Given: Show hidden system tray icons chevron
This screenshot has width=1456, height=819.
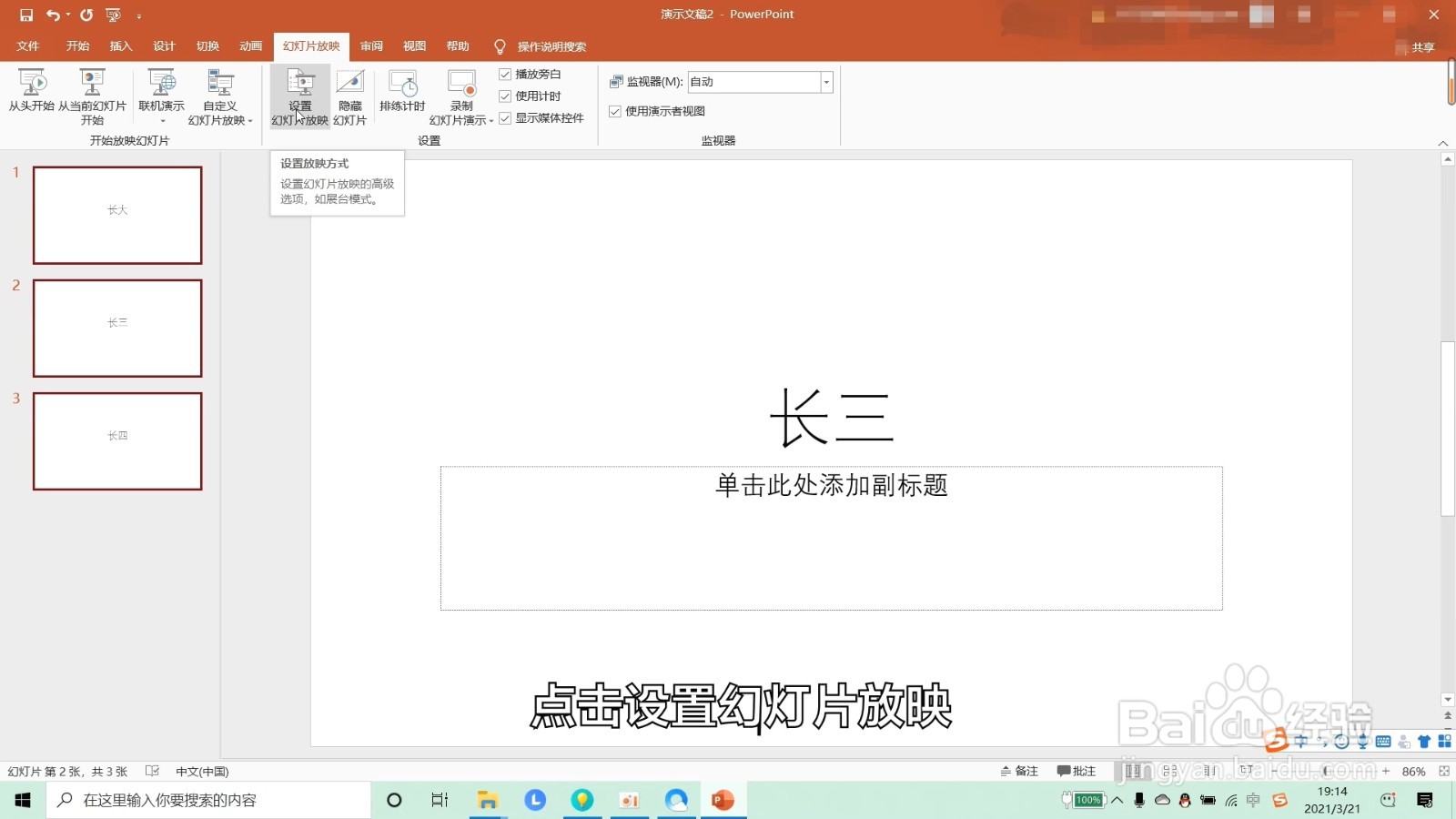Looking at the screenshot, I should (x=1117, y=800).
